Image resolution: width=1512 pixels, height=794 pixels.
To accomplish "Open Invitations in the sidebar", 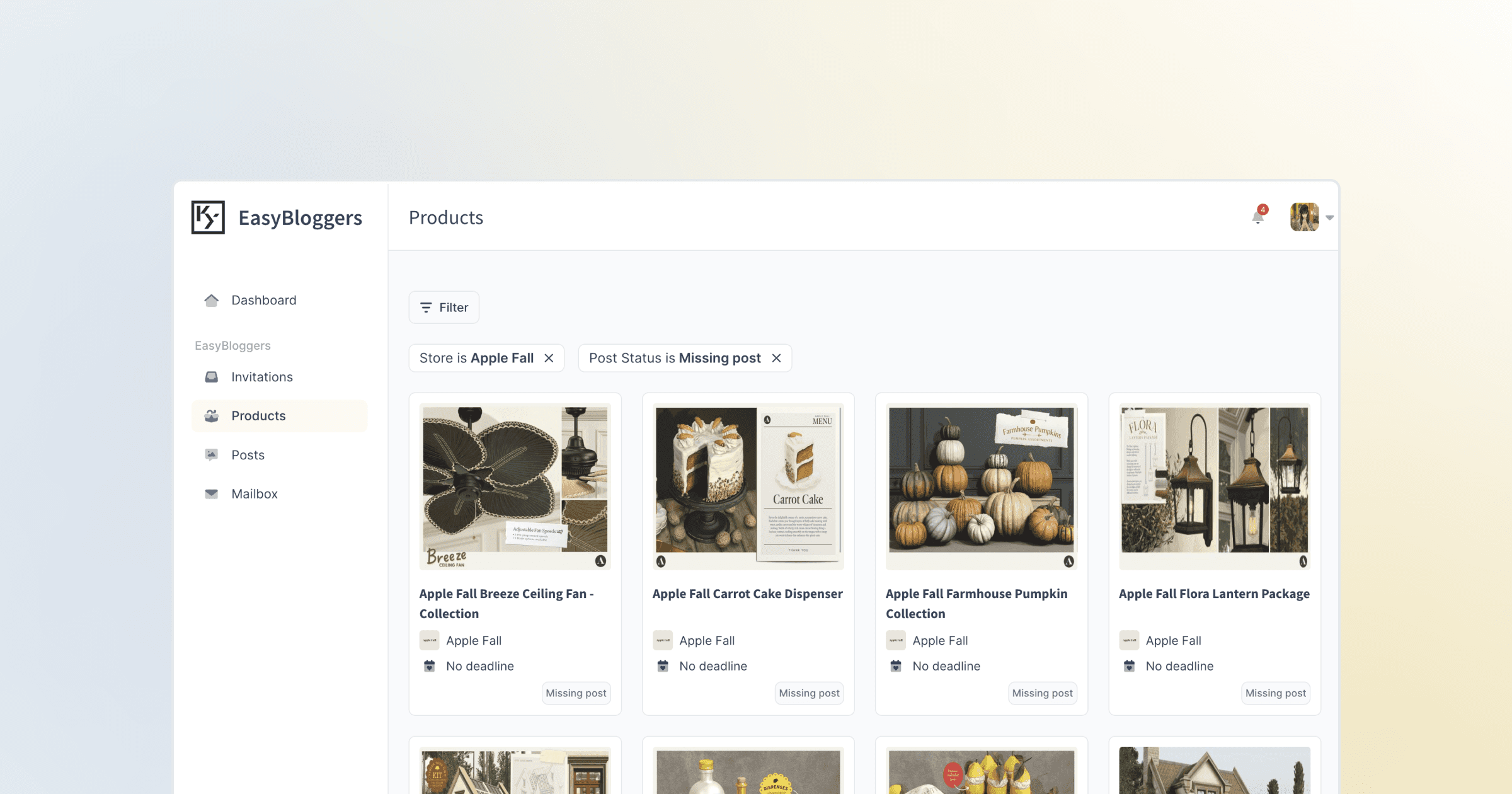I will (x=261, y=377).
